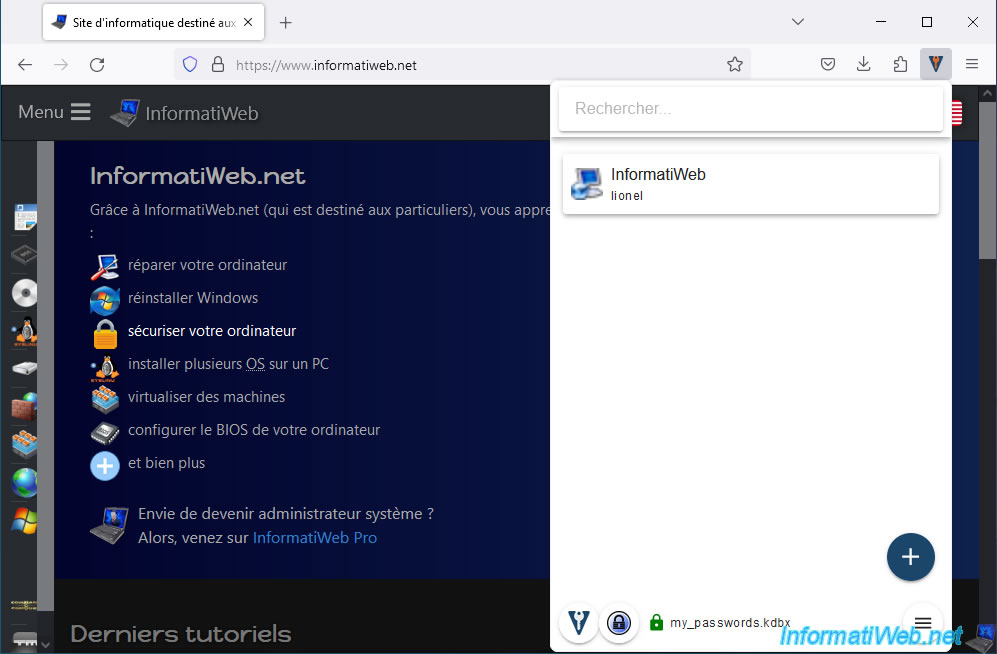
Task: Click installer plusieurs OS sur un PC
Action: pos(228,364)
